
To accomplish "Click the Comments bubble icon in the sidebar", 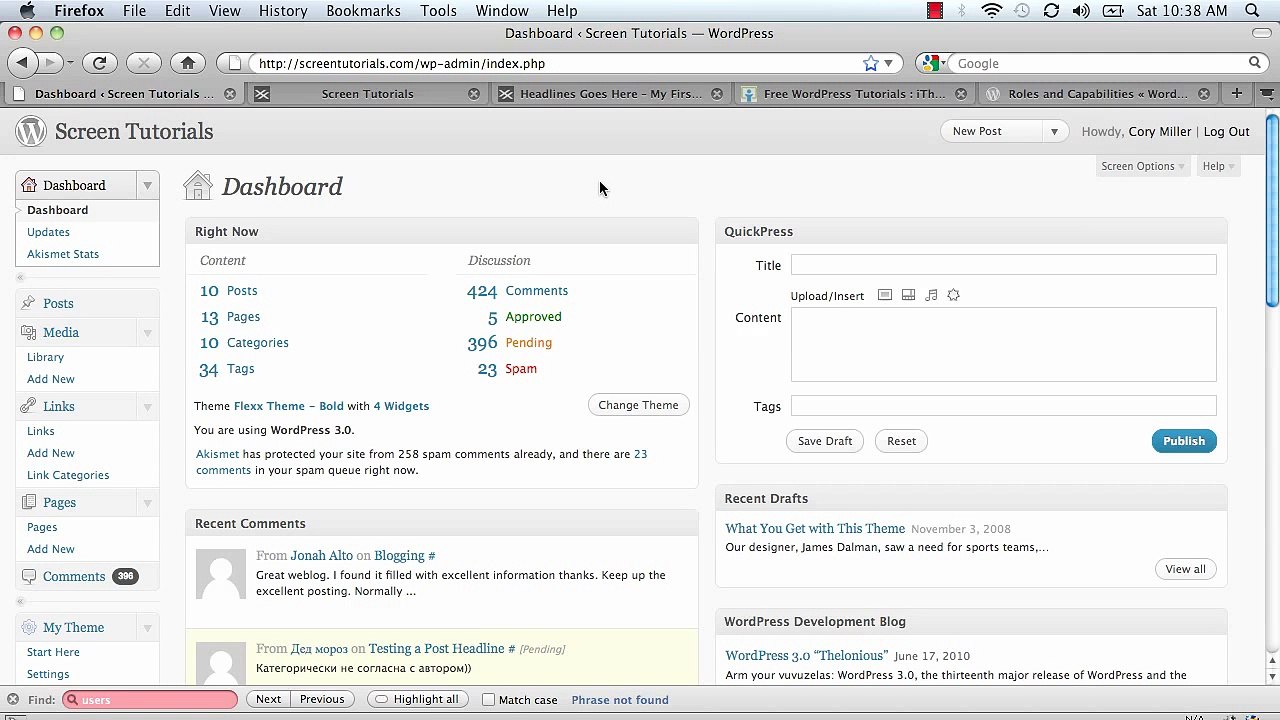I will (28, 577).
